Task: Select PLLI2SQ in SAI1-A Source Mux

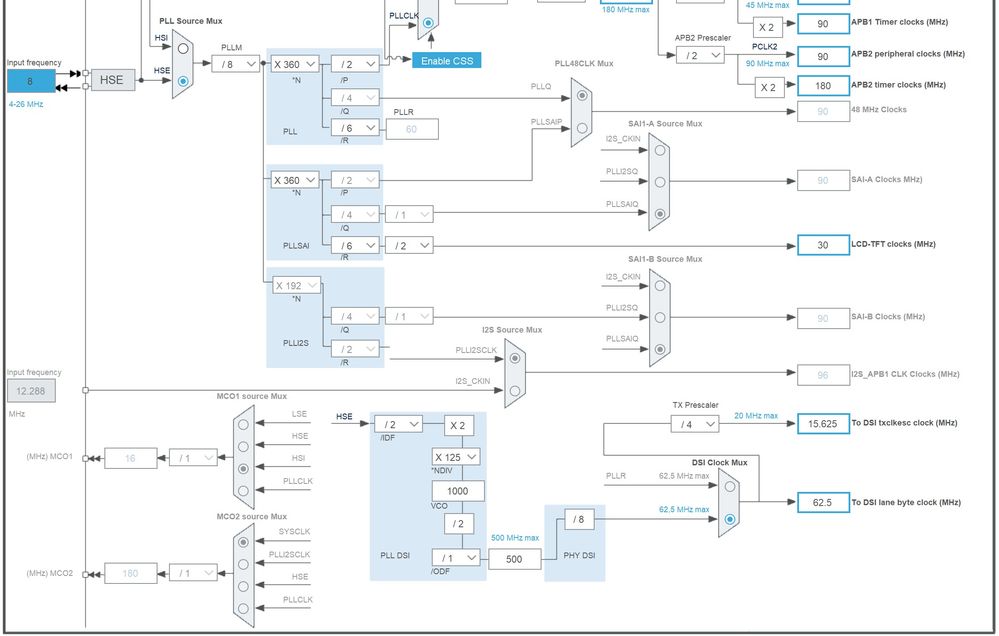Action: [660, 182]
